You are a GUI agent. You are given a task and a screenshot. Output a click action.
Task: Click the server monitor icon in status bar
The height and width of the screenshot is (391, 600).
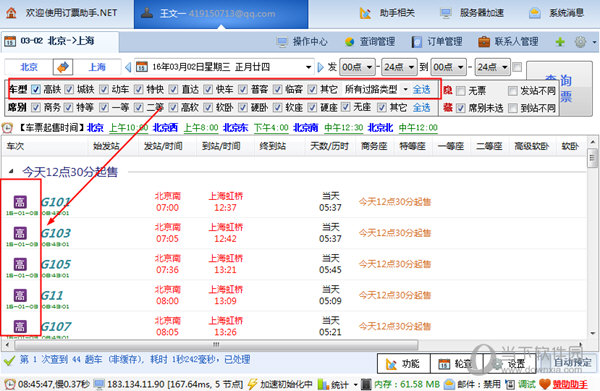tap(99, 384)
